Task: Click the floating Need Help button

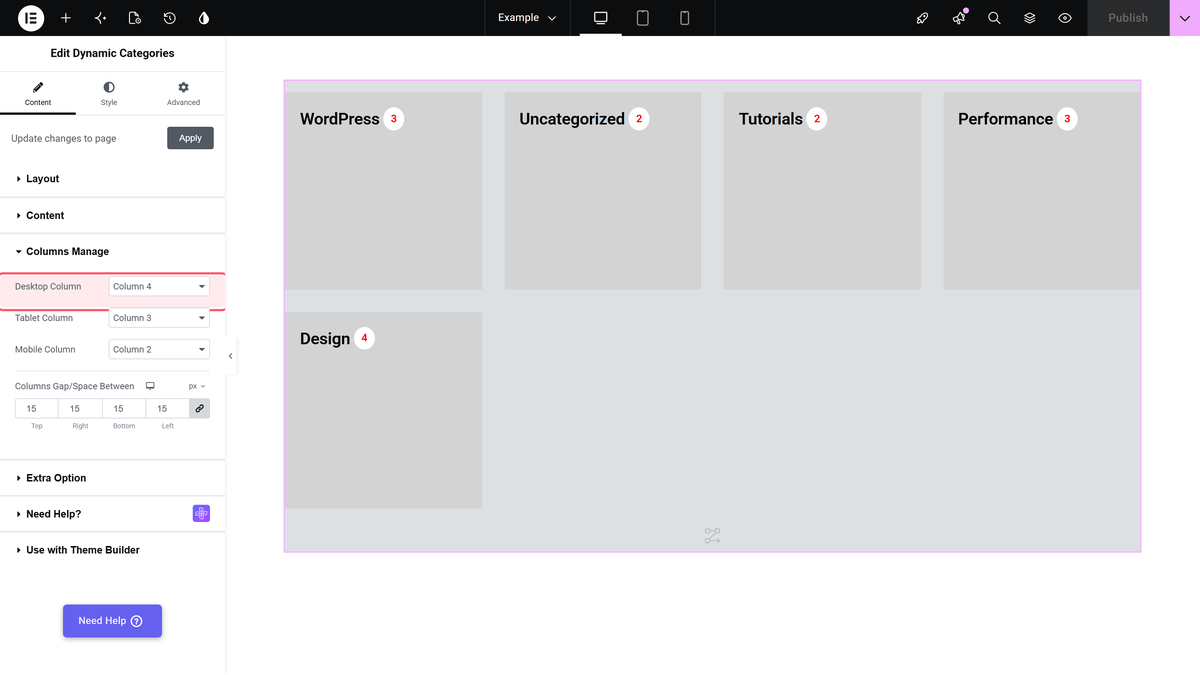Action: [x=112, y=621]
